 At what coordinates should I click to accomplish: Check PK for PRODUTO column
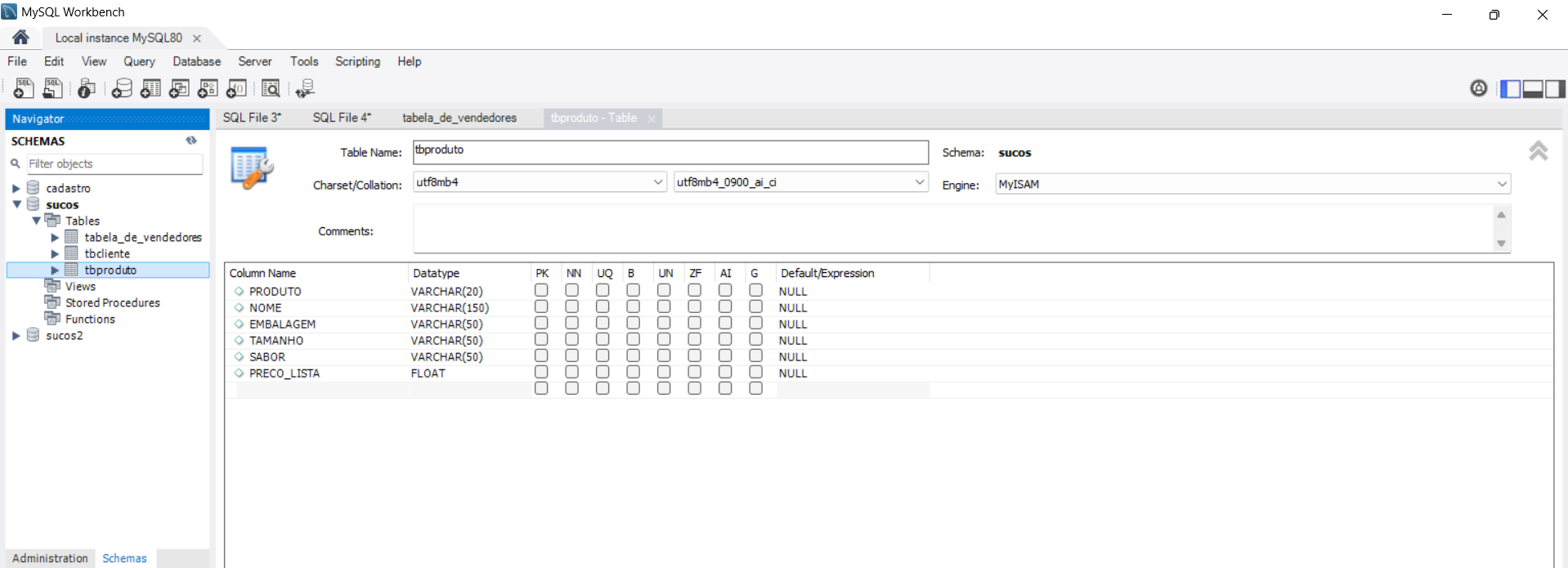[541, 290]
